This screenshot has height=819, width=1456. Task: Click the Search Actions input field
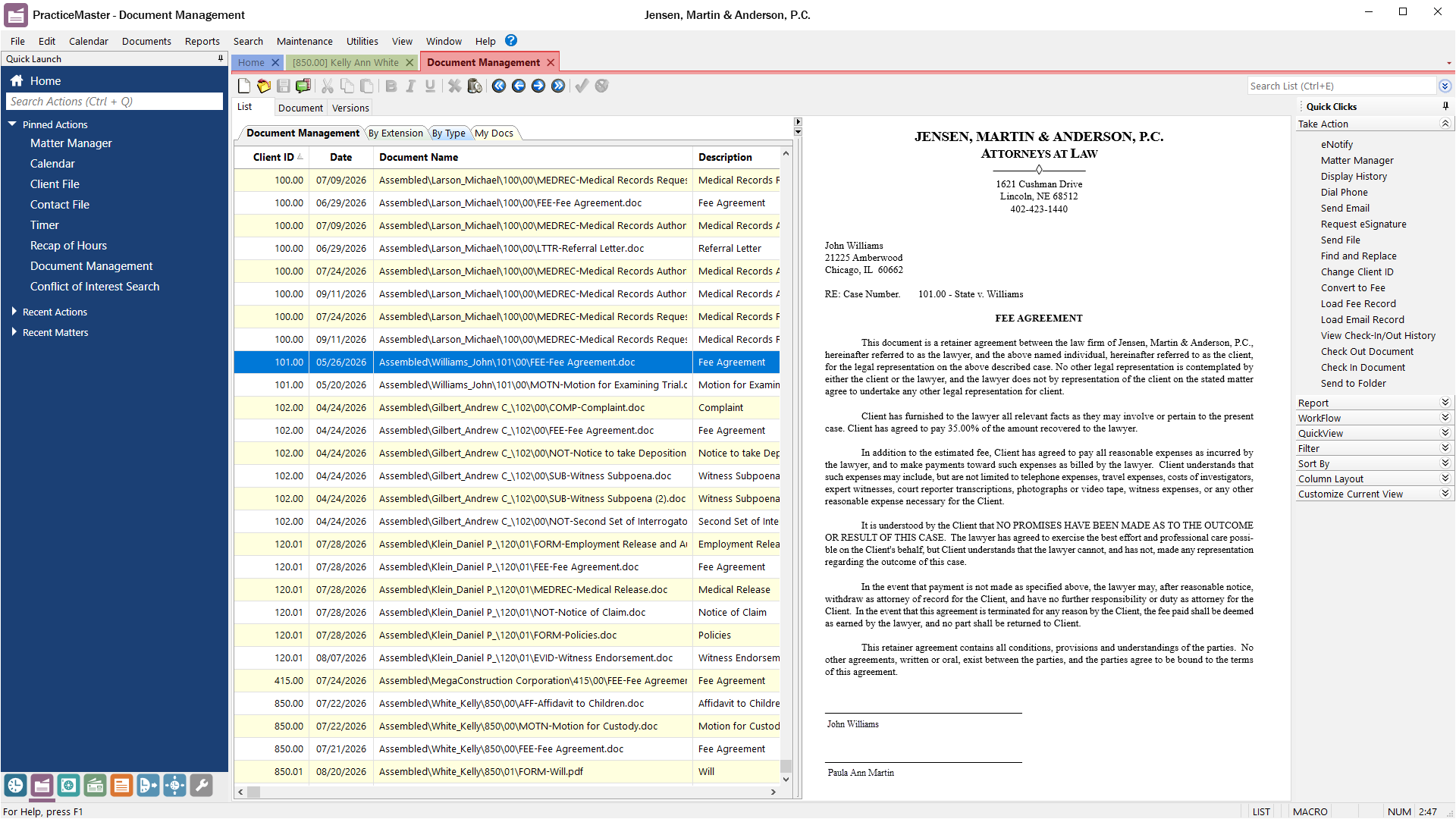pos(115,101)
